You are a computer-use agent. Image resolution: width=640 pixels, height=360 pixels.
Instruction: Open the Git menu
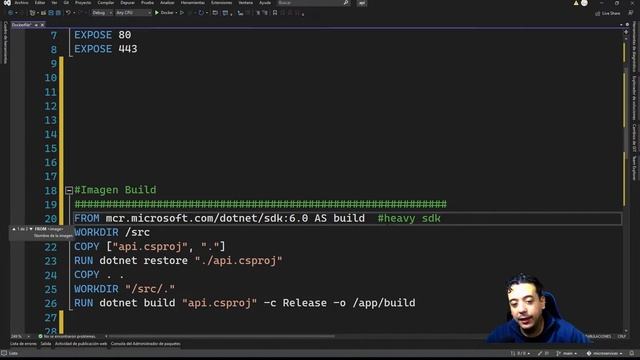tap(66, 3)
